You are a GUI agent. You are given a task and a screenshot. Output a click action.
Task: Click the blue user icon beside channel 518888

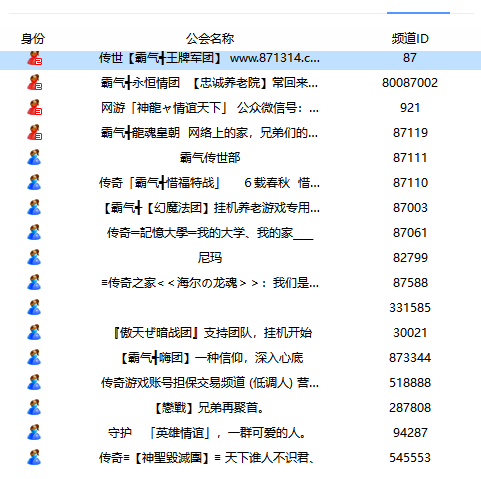pyautogui.click(x=34, y=383)
